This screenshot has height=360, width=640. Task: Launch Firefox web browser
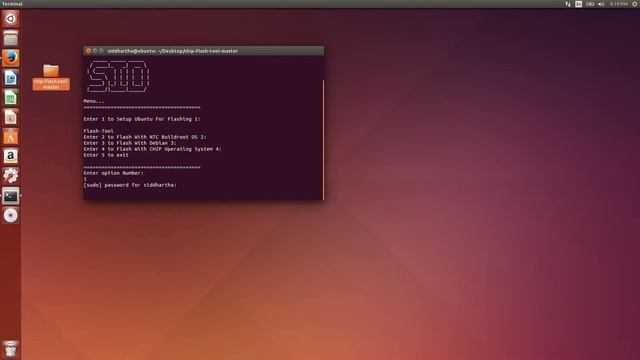point(11,58)
